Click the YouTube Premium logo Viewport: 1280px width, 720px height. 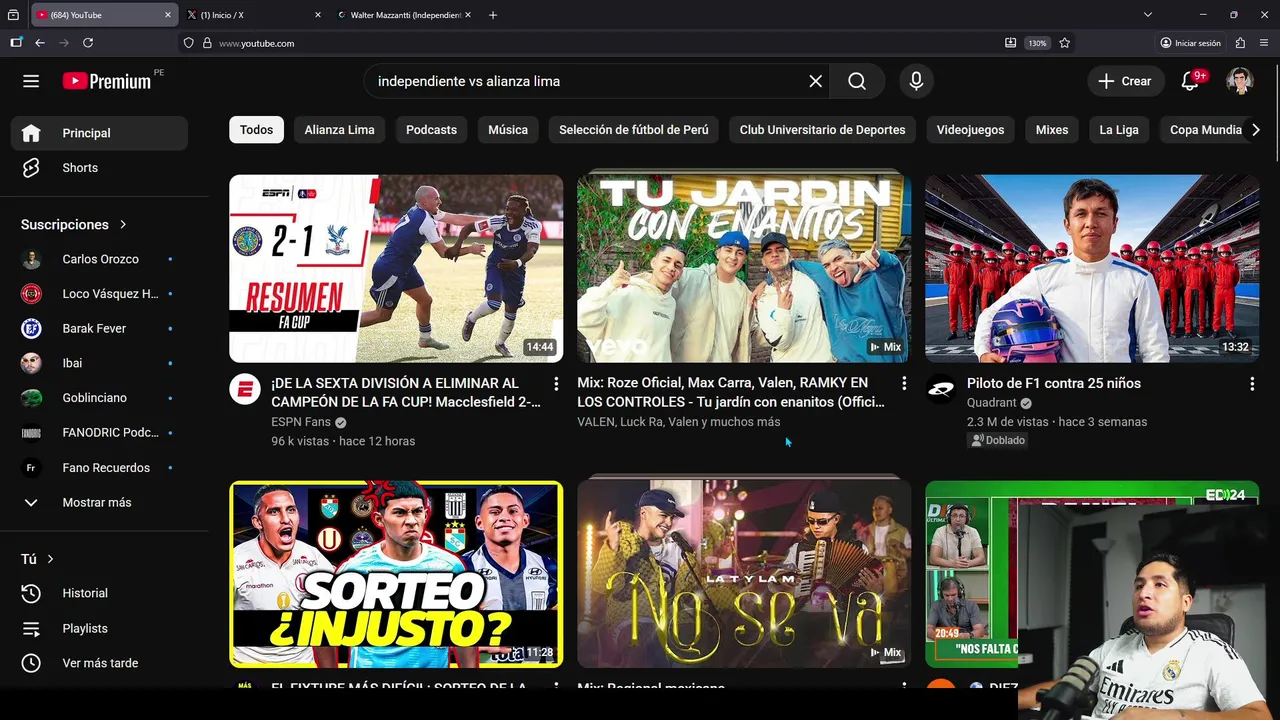107,81
